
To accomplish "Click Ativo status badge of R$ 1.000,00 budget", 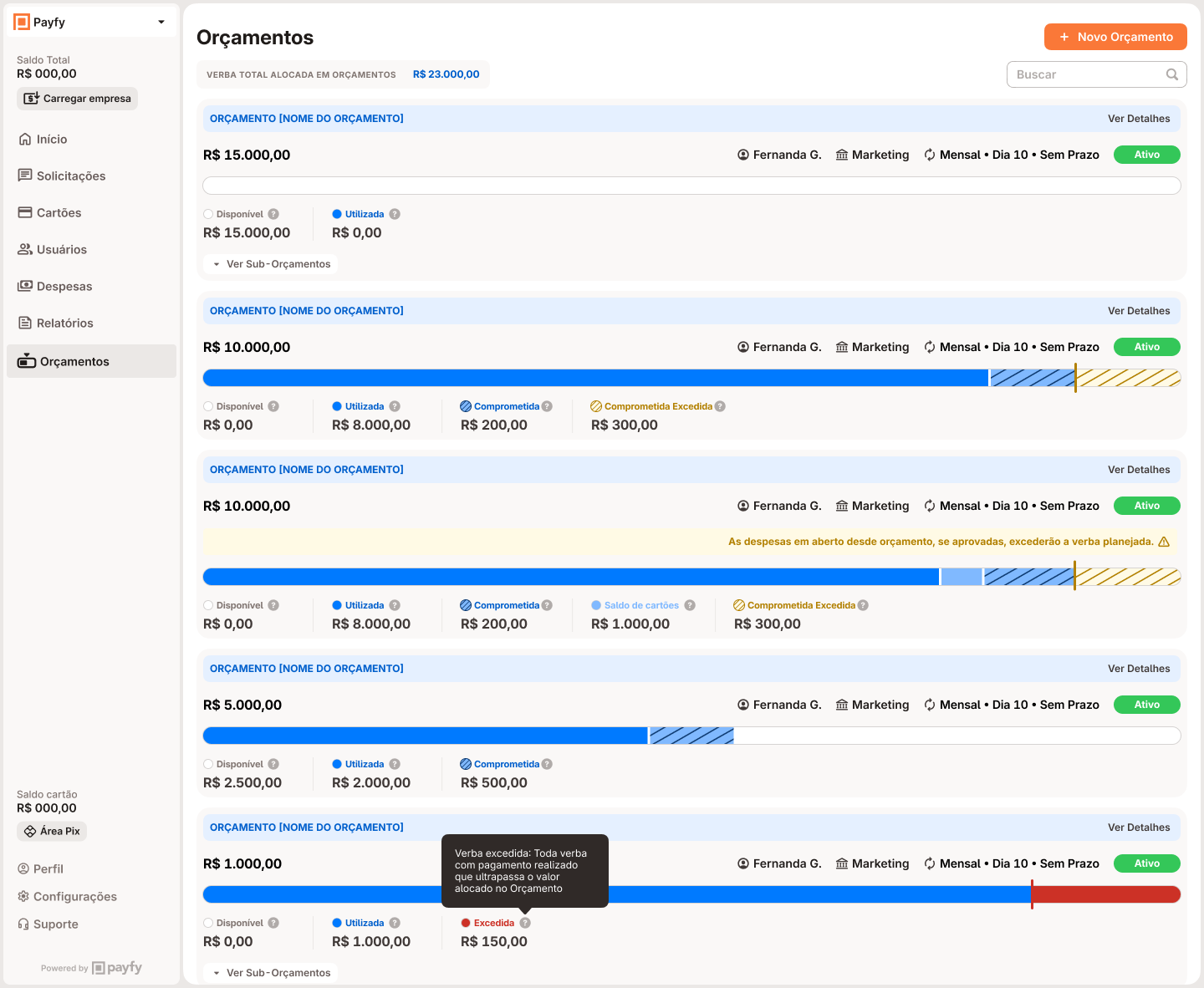I will [1147, 863].
